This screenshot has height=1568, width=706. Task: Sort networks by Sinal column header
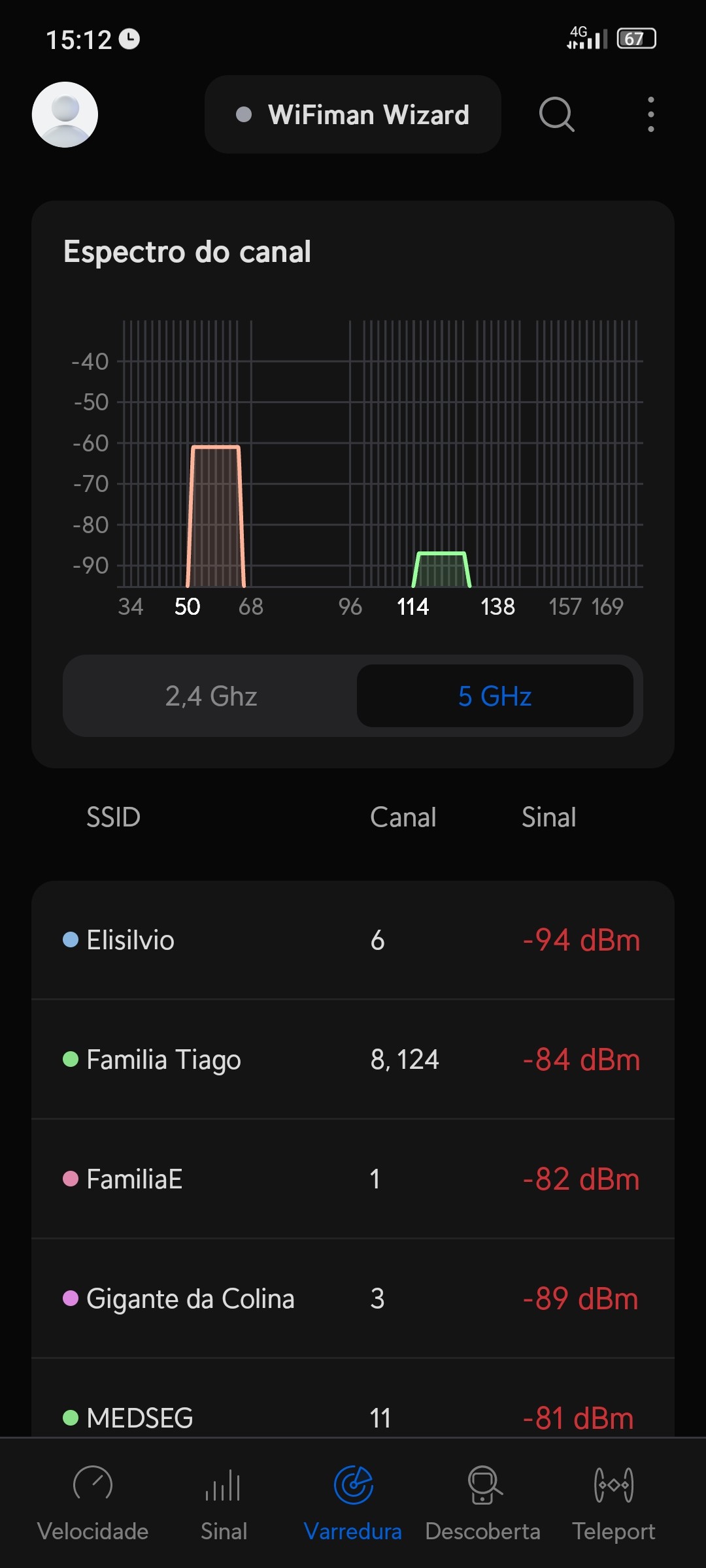[x=548, y=817]
